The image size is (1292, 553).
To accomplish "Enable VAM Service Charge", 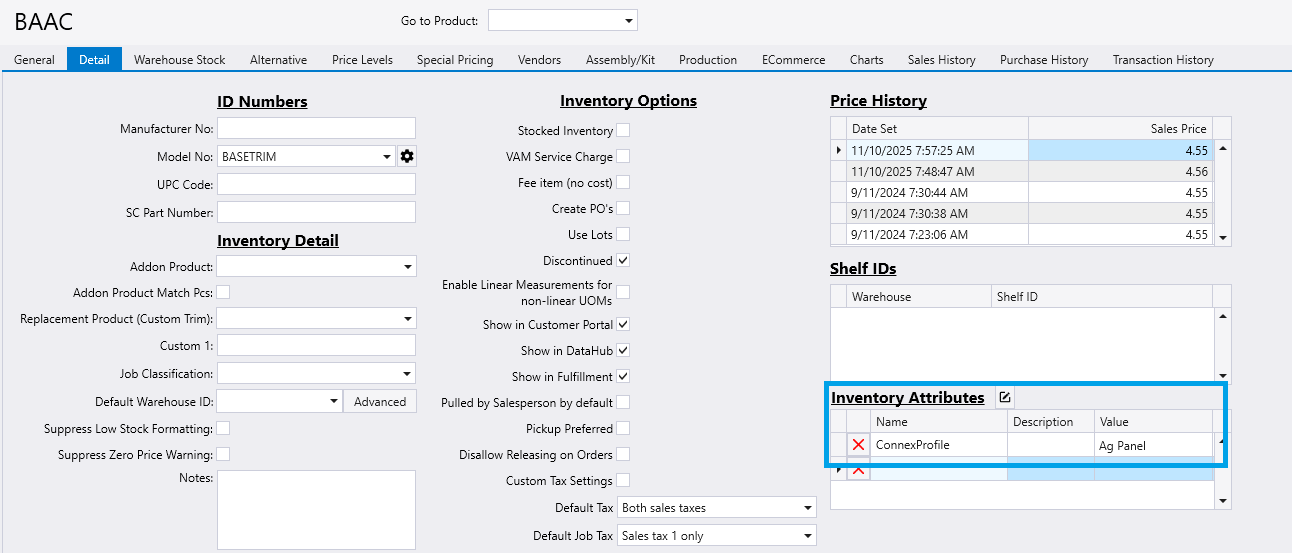I will tap(623, 156).
